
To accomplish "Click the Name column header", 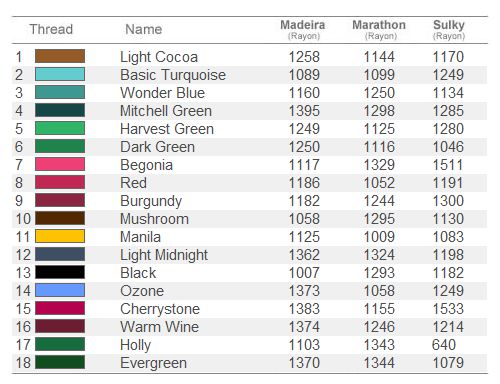I will click(x=144, y=29).
